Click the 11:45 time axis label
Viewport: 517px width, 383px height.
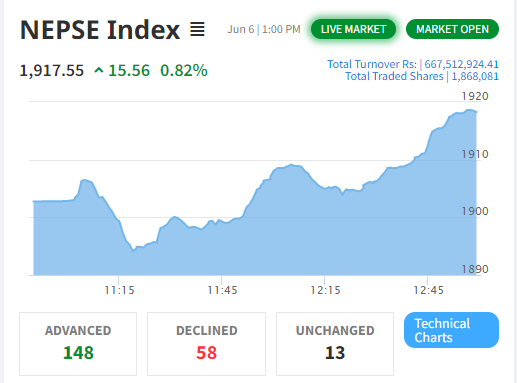[x=222, y=290]
